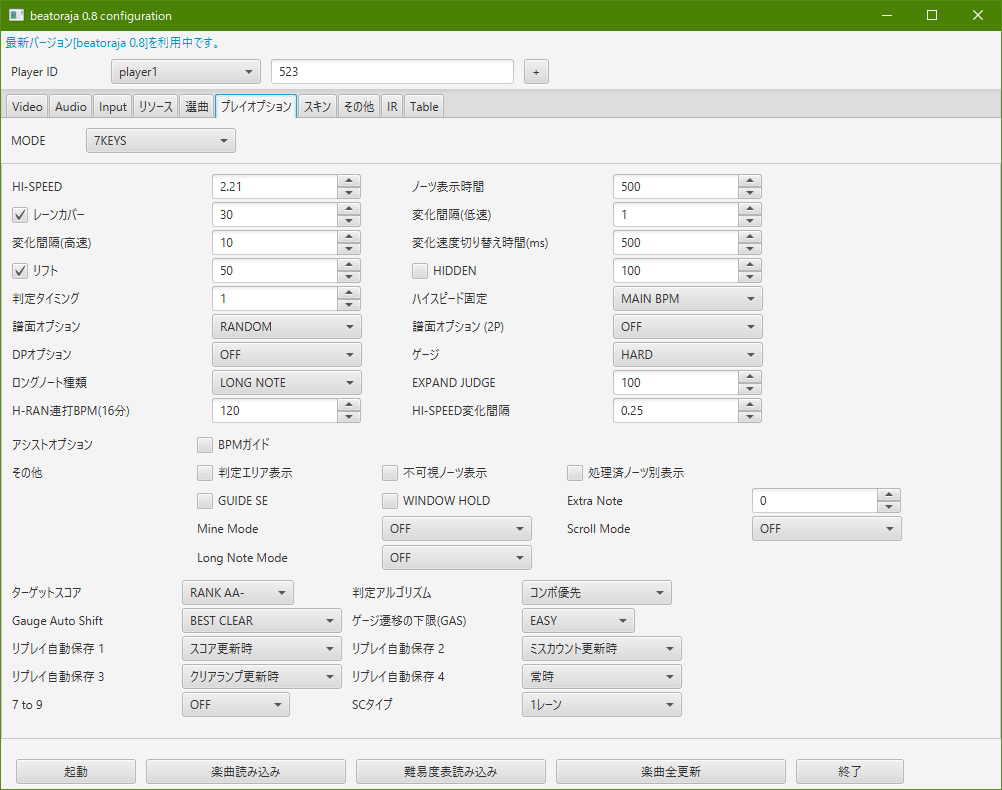Screen dimensions: 1002x790
Task: Increase リフト value with up arrow
Action: [x=349, y=265]
